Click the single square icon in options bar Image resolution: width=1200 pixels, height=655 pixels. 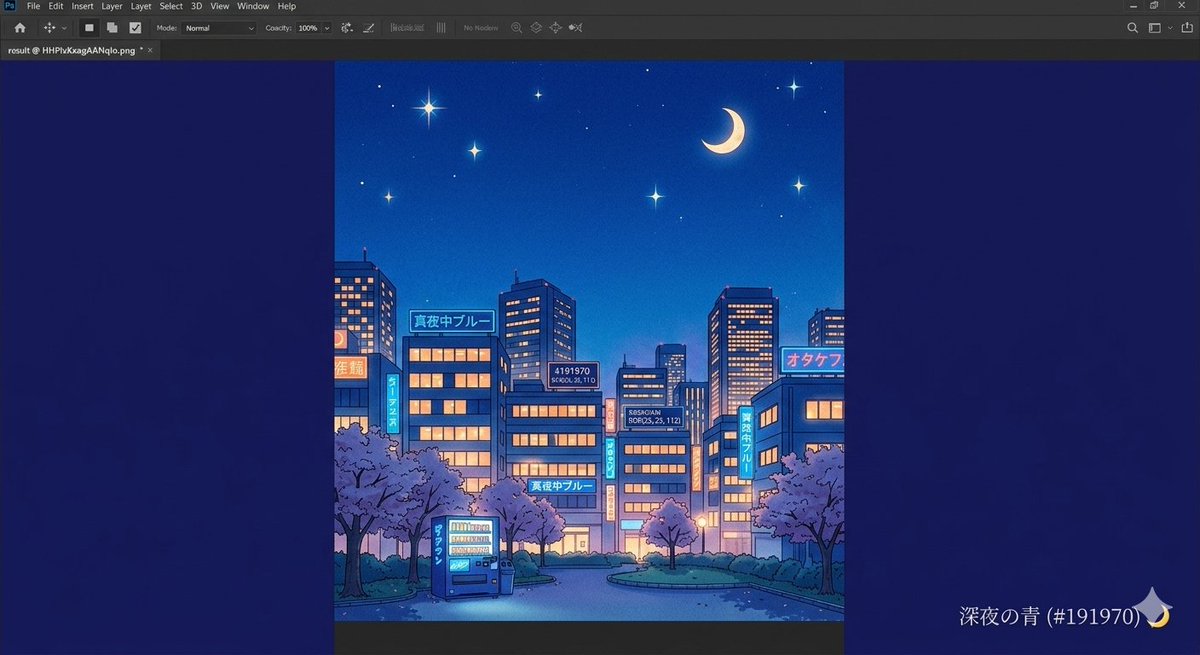pyautogui.click(x=89, y=28)
